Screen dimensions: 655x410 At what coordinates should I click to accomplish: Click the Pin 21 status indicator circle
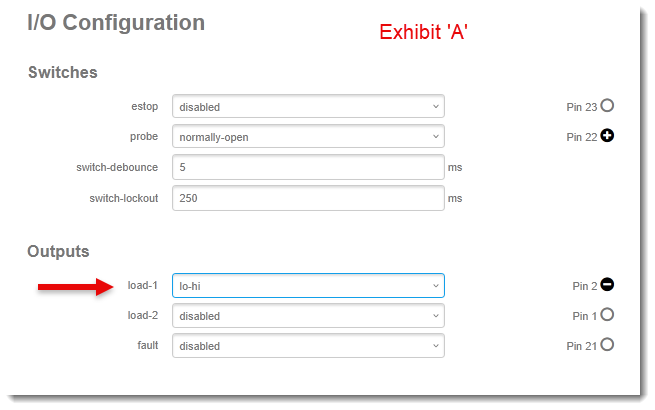coord(607,345)
